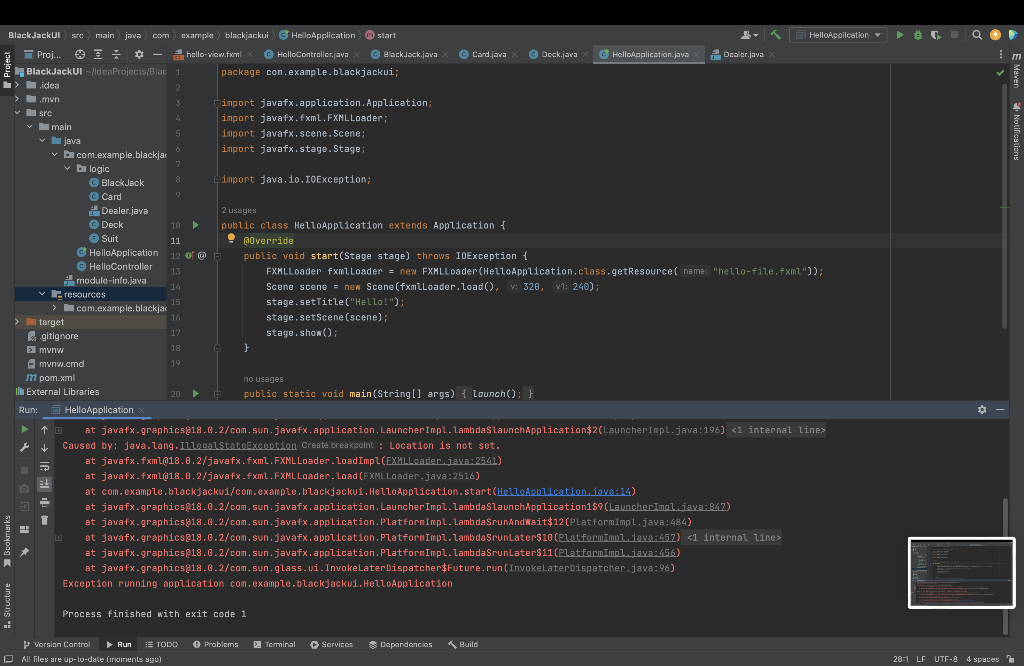Open run configuration settings with the wrench icon

click(x=24, y=447)
